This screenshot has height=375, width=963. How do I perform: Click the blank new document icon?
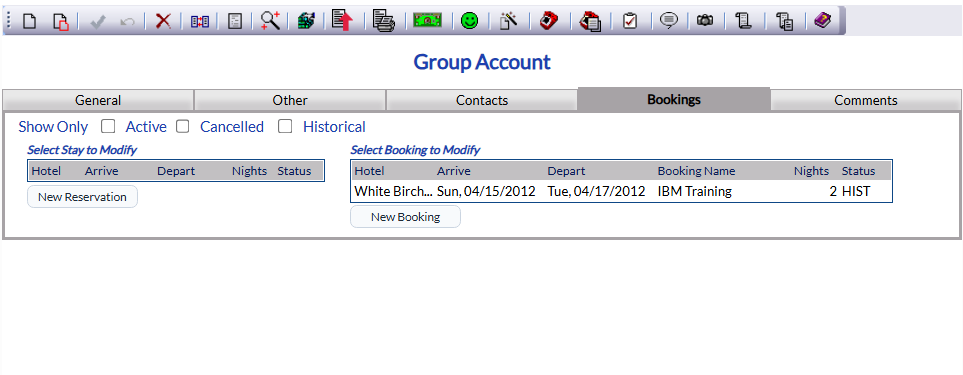tap(29, 21)
